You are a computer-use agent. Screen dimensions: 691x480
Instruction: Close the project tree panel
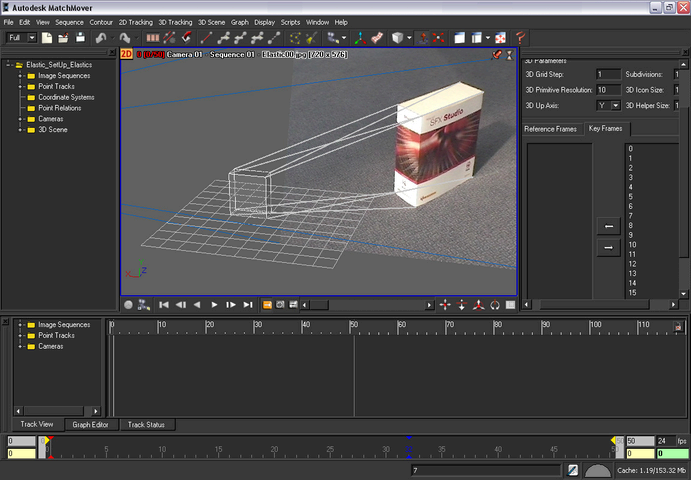pyautogui.click(x=112, y=52)
